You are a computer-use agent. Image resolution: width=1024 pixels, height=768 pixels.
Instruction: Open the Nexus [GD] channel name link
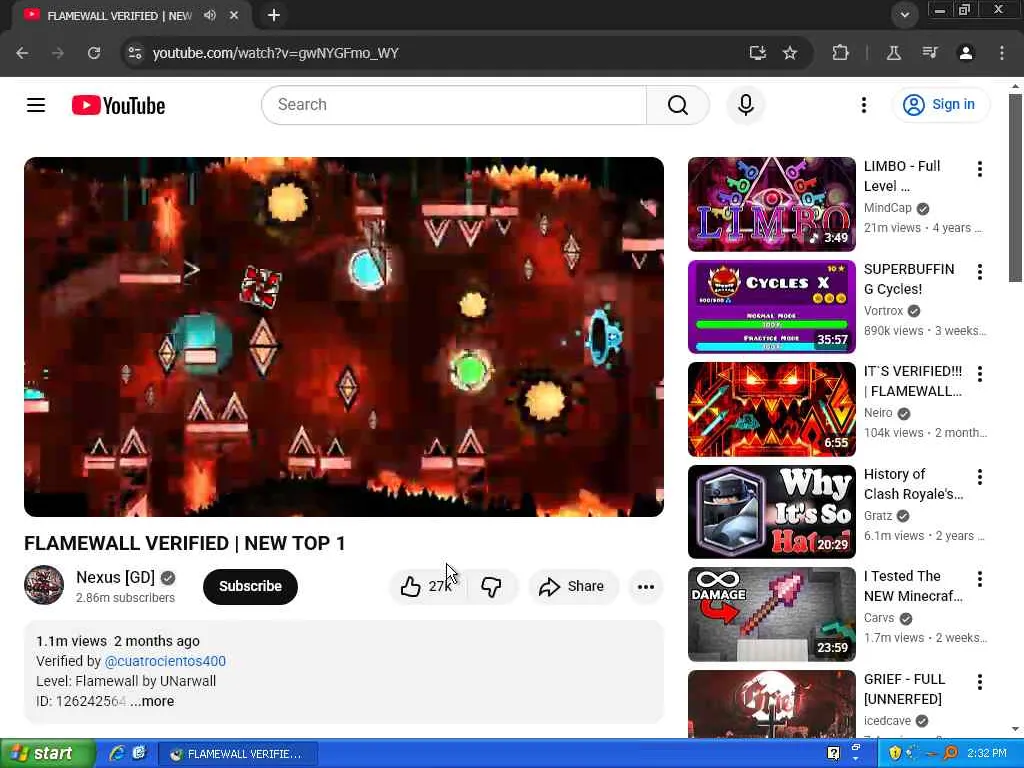tap(116, 577)
